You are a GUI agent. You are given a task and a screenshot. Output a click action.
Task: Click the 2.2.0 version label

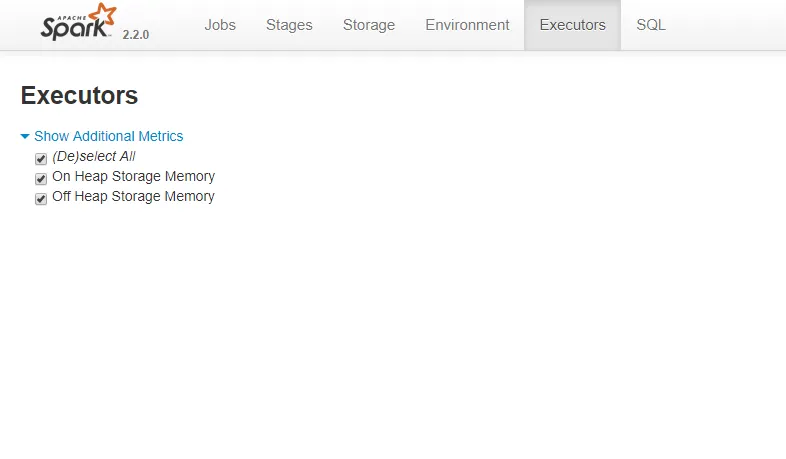pos(135,34)
